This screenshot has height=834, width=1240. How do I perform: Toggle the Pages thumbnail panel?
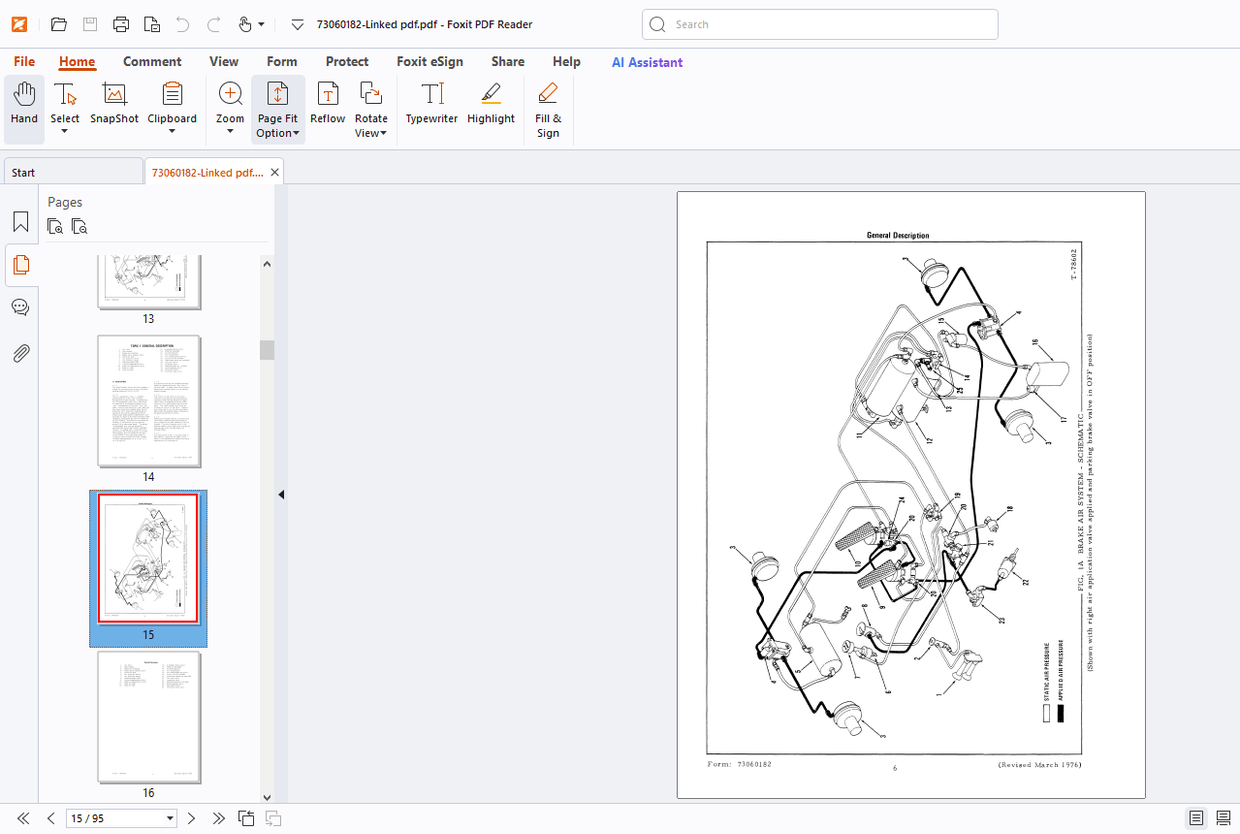20,265
